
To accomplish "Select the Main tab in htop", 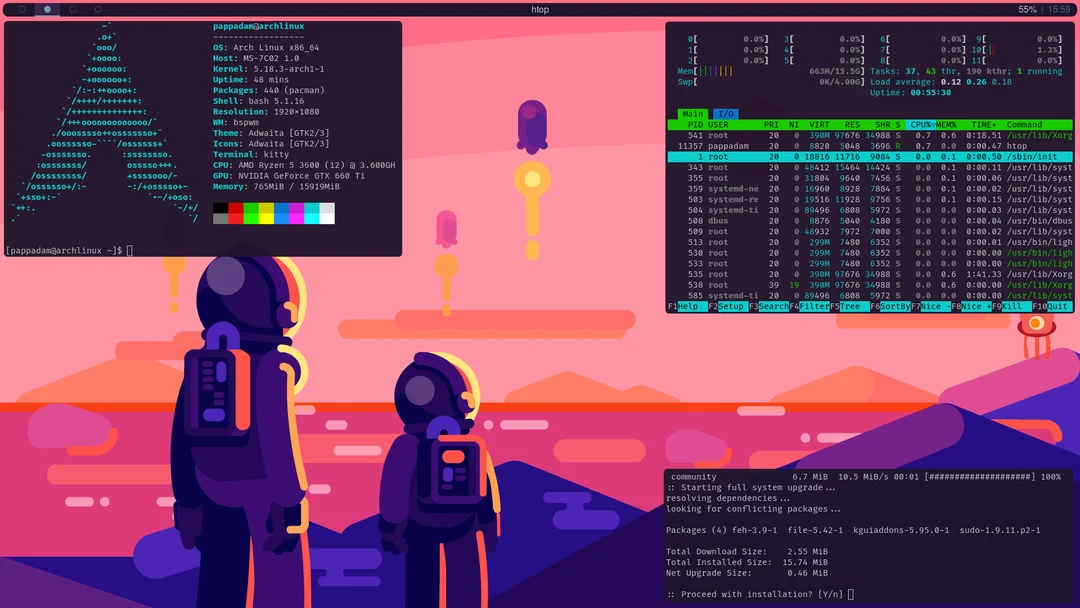I will [x=691, y=114].
